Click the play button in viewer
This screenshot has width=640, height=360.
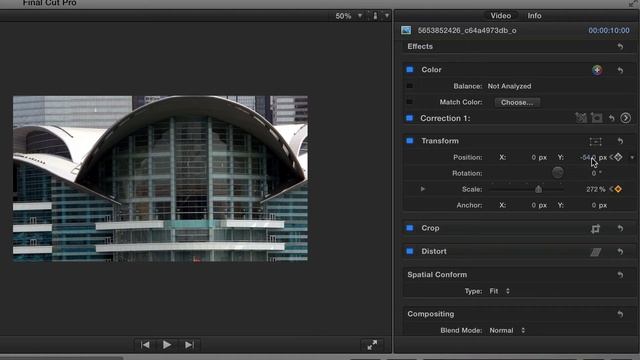[x=167, y=345]
